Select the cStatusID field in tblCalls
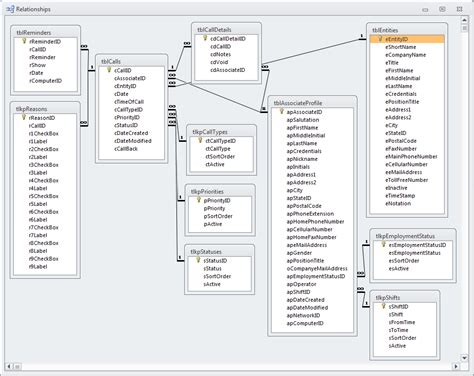Viewport: 474px width, 376px height. [x=126, y=125]
